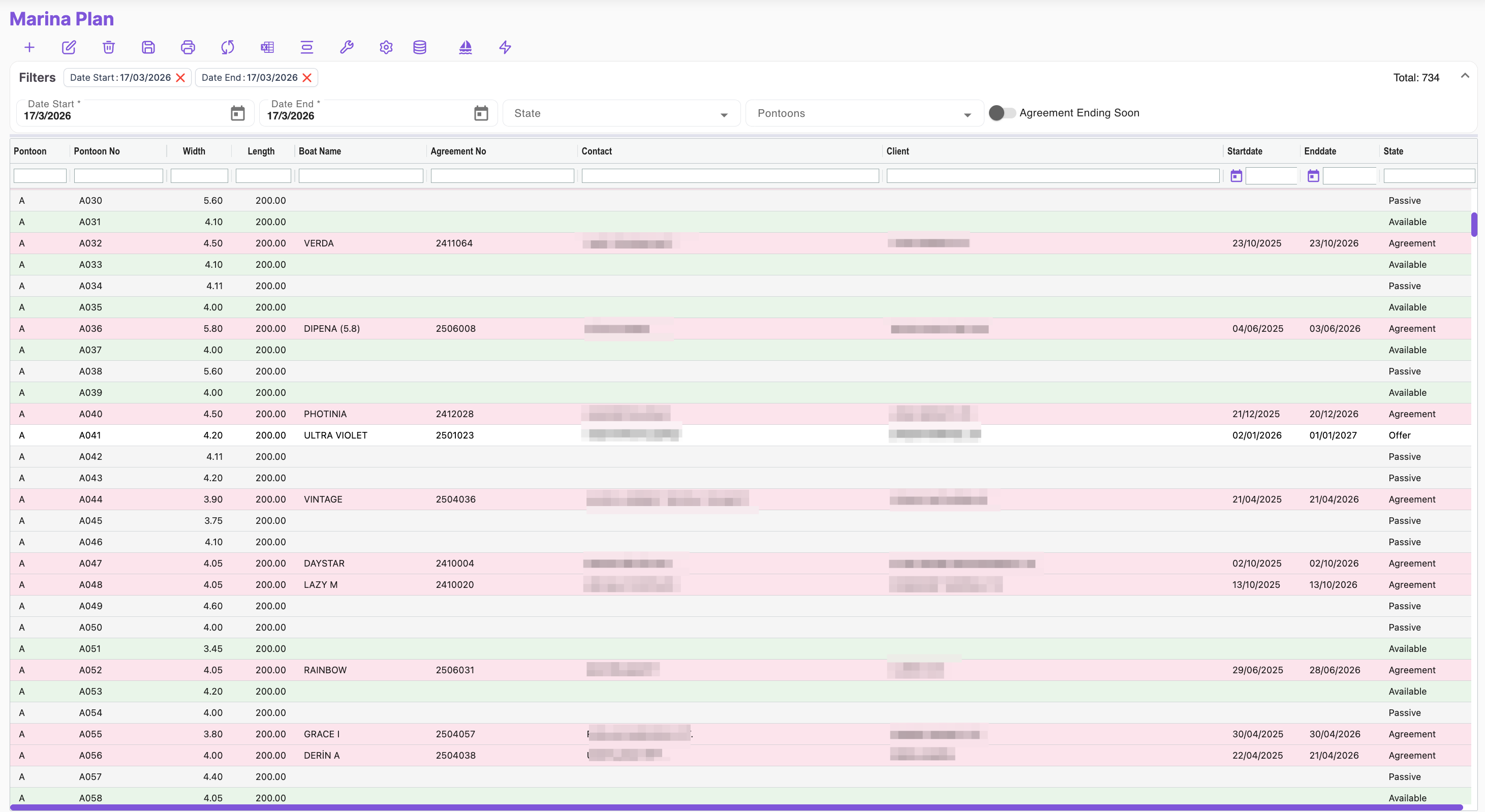
Task: Sort by Boat Name column header
Action: pyautogui.click(x=320, y=151)
